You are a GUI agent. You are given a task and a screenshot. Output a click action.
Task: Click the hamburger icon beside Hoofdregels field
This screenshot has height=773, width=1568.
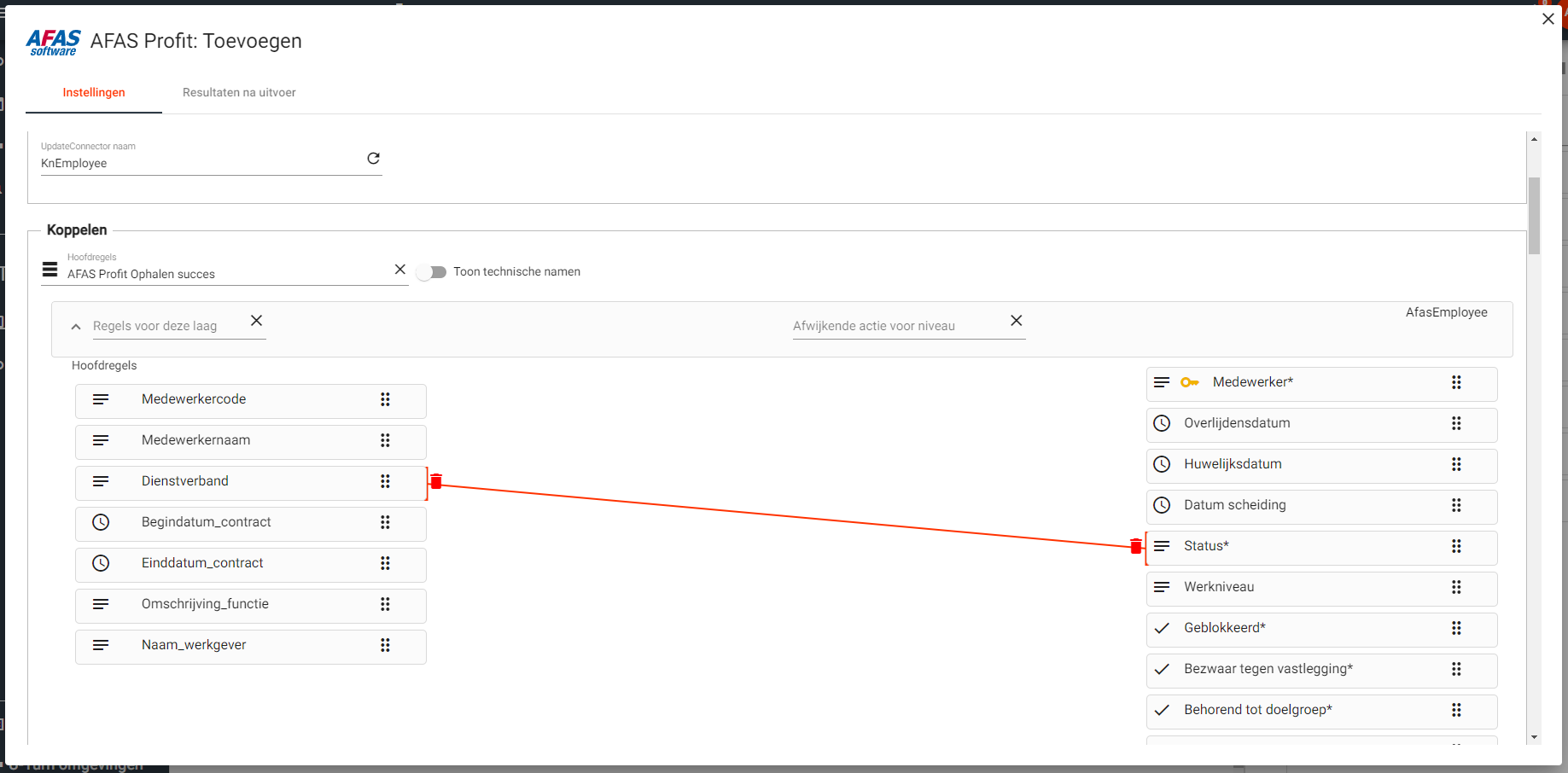pos(50,270)
